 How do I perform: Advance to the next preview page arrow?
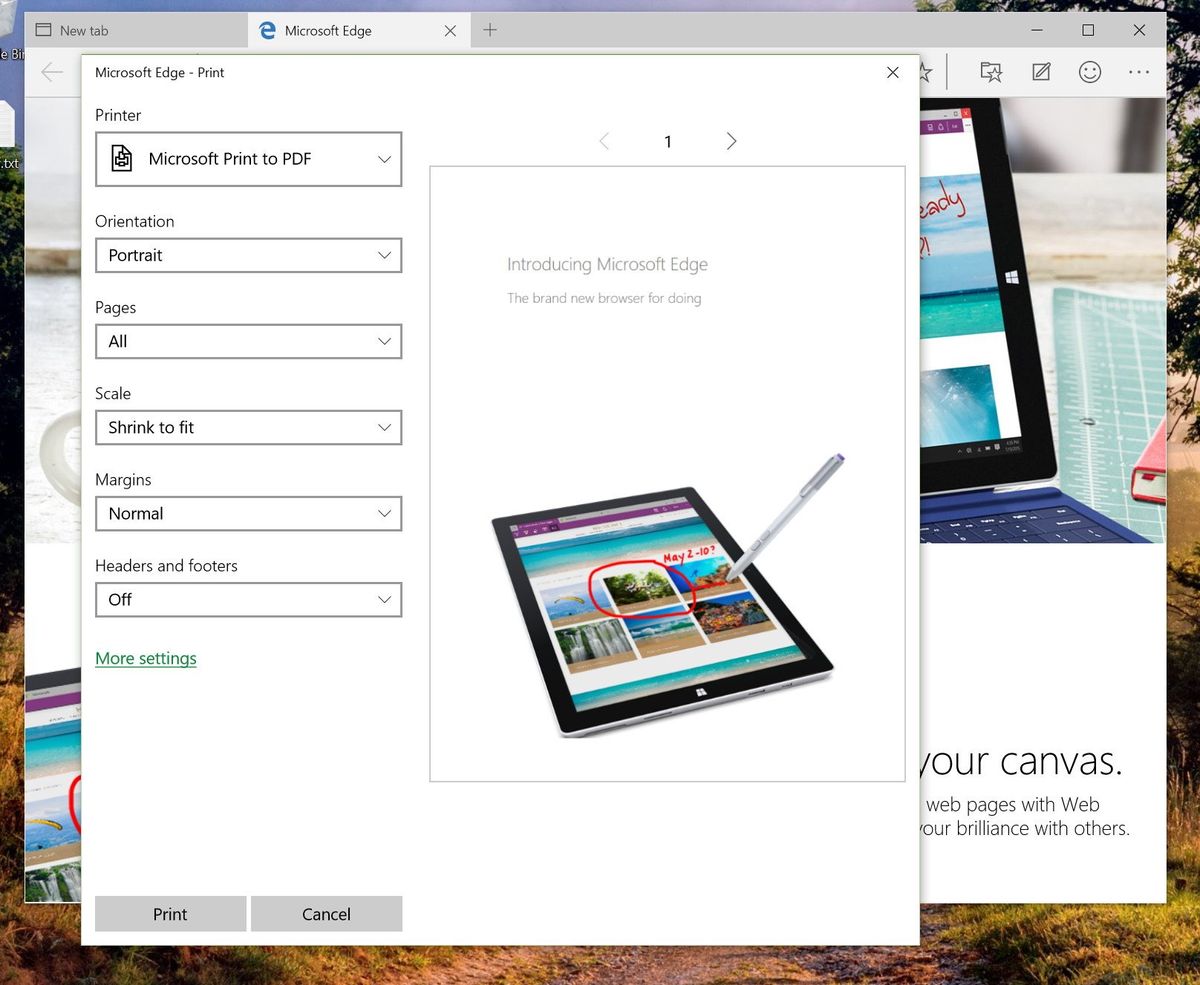[x=731, y=141]
